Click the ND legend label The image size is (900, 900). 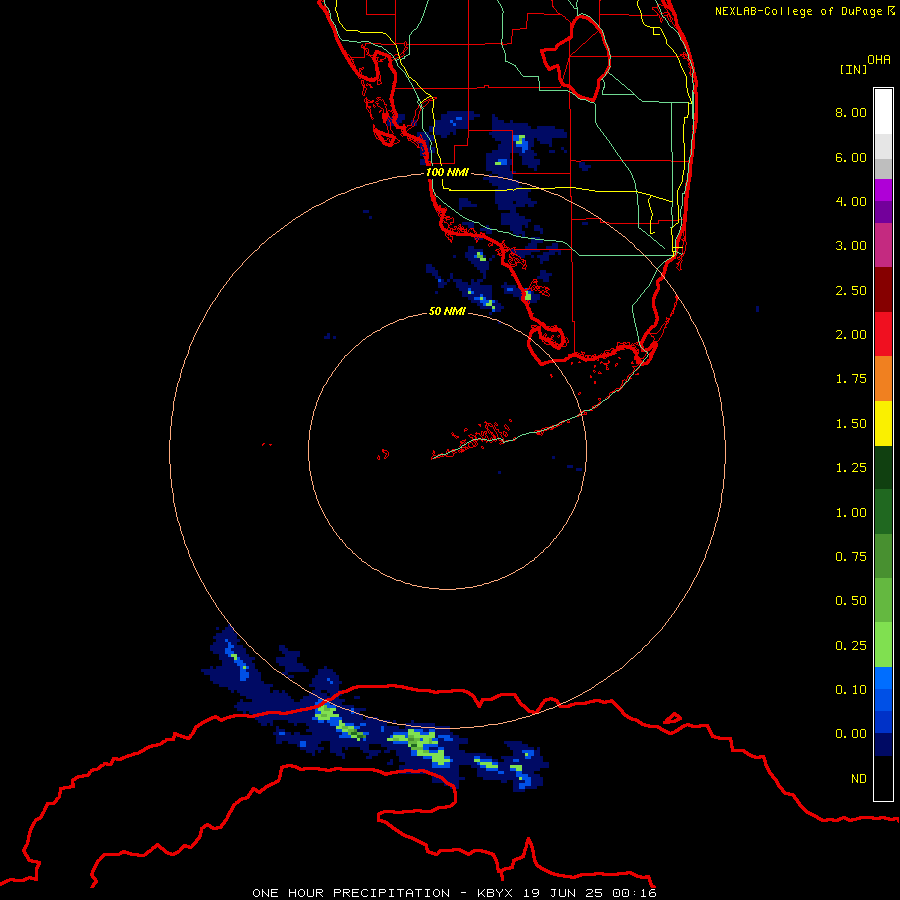coord(859,779)
